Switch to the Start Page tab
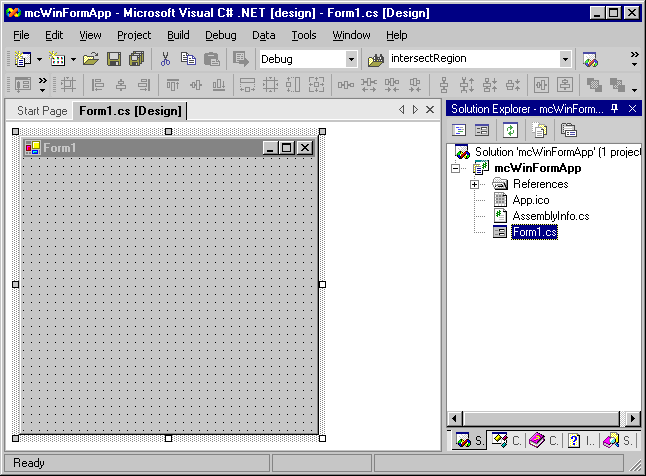The height and width of the screenshot is (476, 646). click(x=42, y=111)
